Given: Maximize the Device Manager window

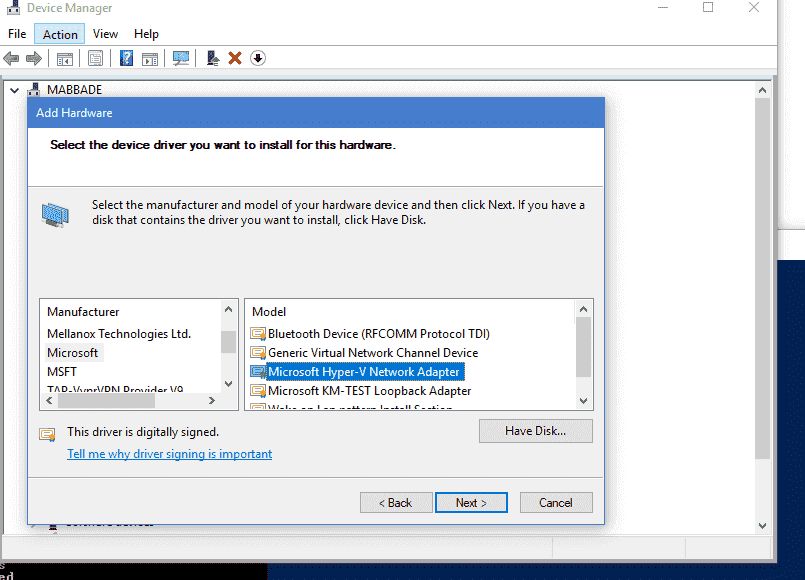Looking at the screenshot, I should coord(708,7).
